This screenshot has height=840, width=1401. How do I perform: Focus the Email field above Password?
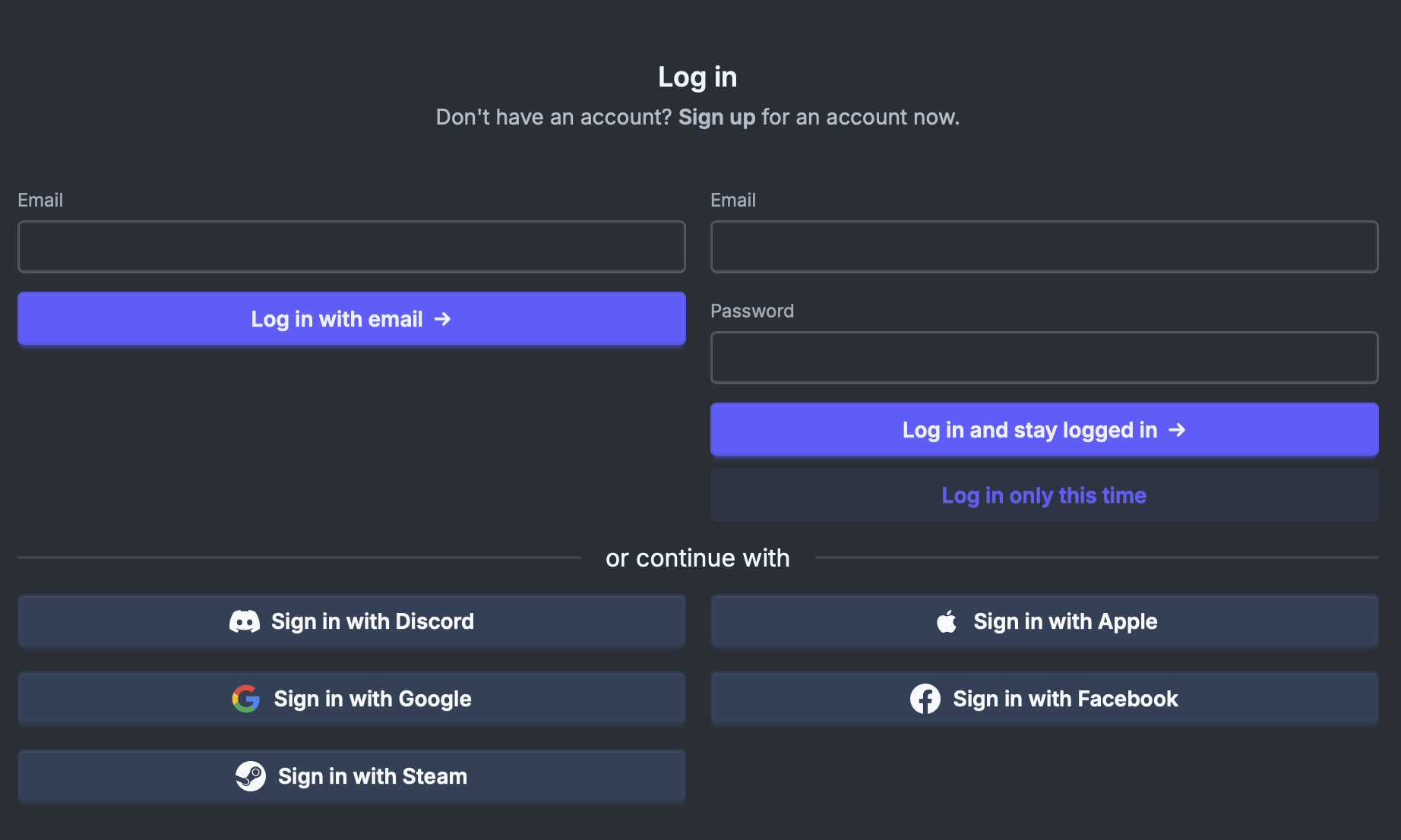tap(1044, 247)
